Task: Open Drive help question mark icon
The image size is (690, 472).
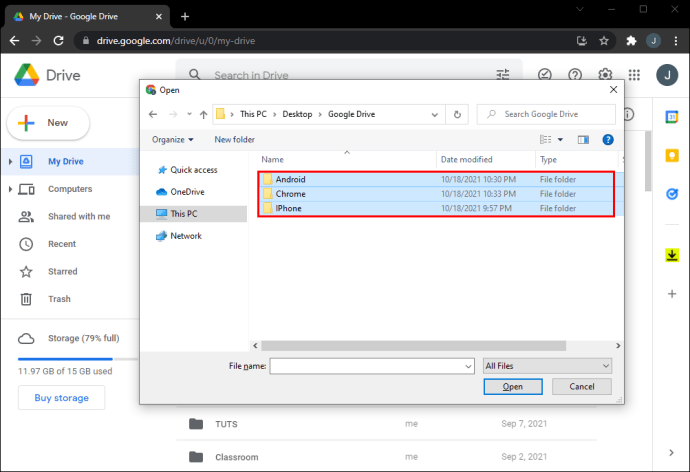Action: point(575,75)
